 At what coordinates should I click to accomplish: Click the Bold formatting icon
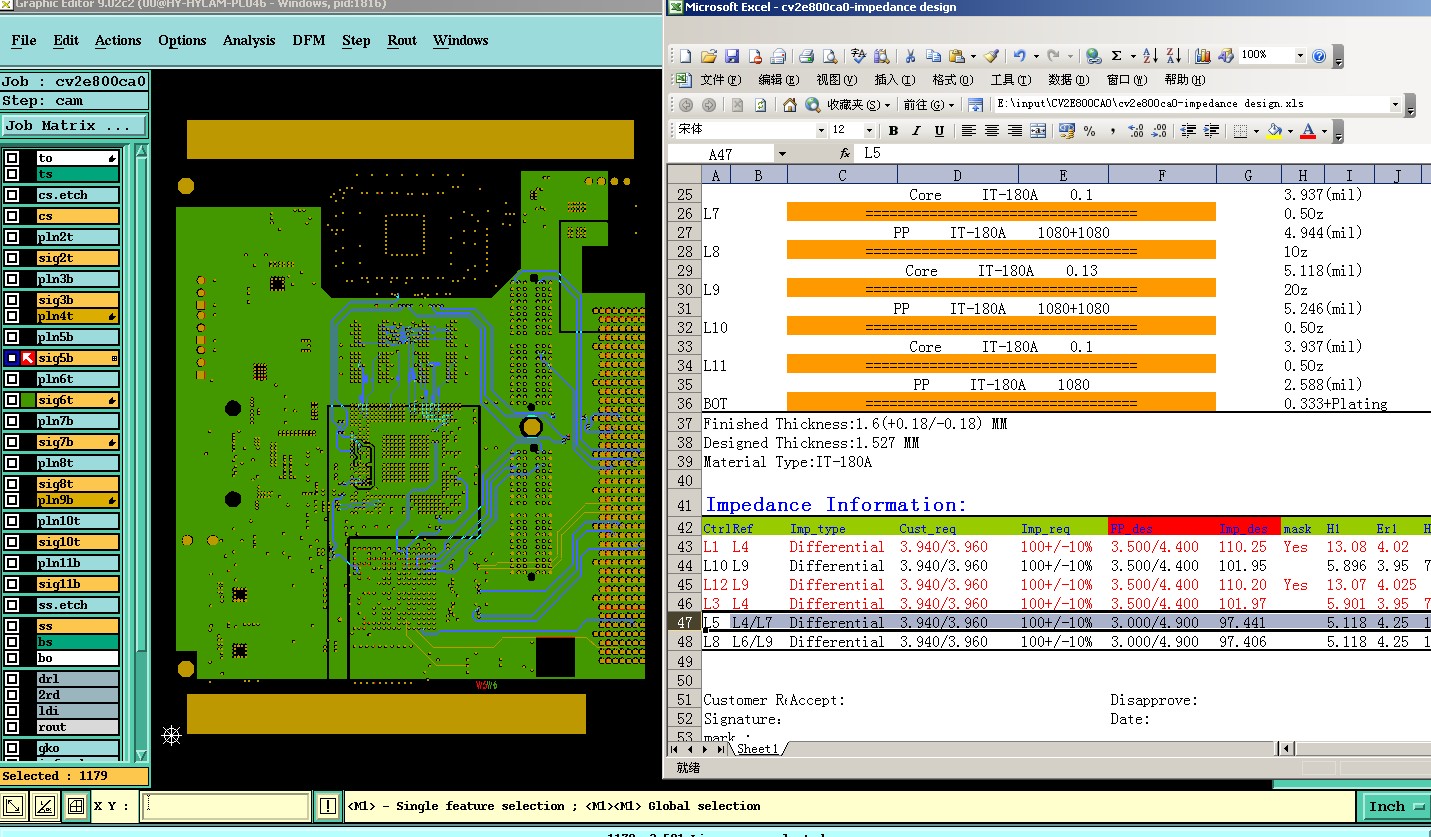pos(893,131)
